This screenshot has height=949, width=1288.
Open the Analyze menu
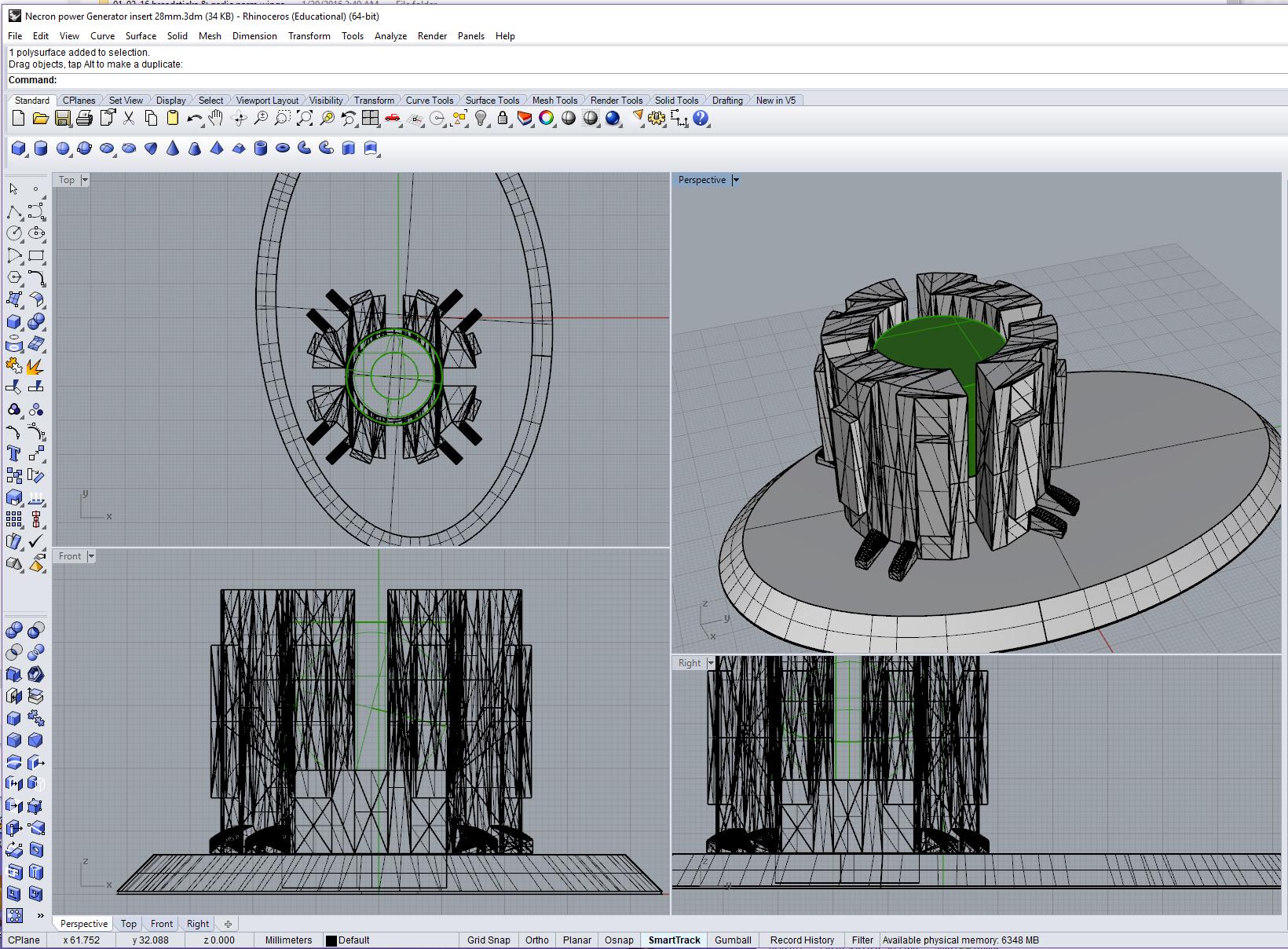click(390, 36)
